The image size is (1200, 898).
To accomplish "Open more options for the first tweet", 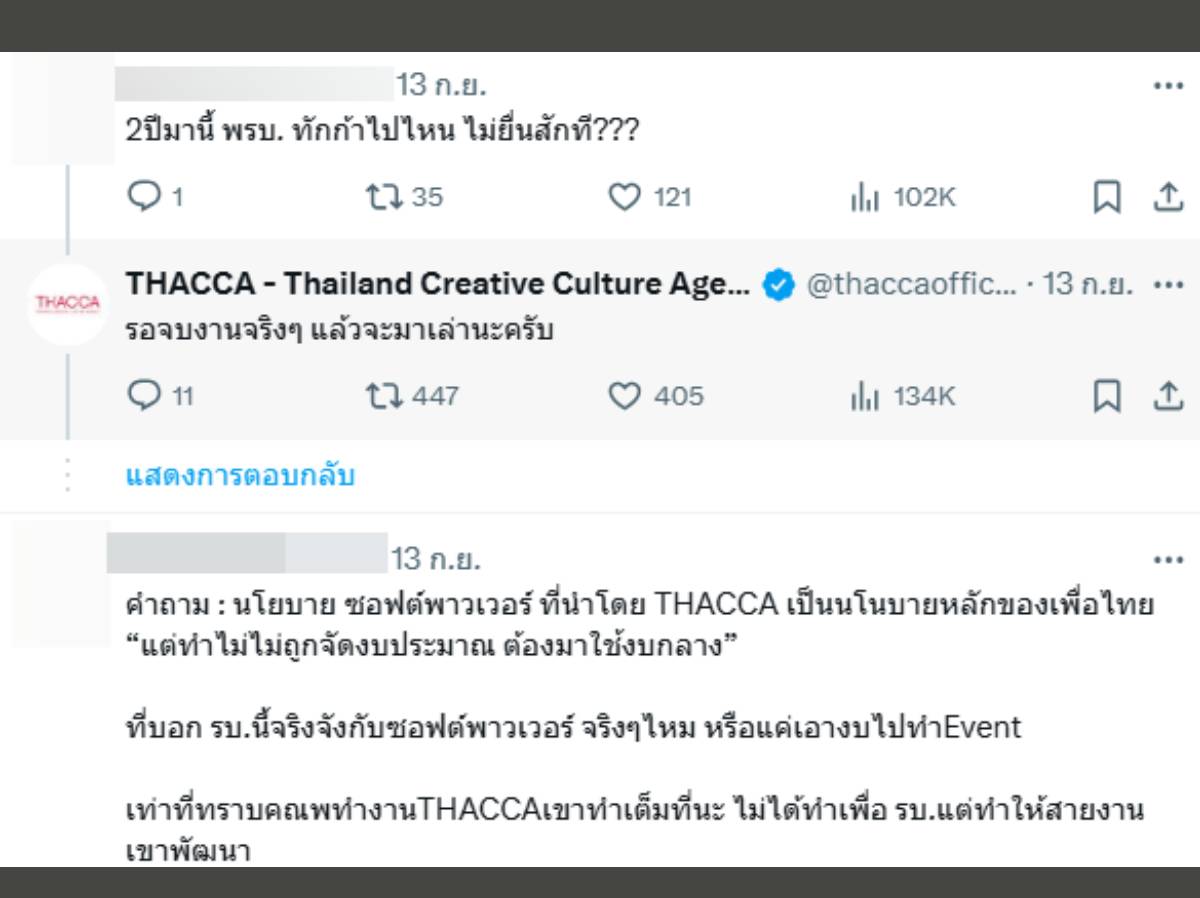I will pyautogui.click(x=1168, y=86).
